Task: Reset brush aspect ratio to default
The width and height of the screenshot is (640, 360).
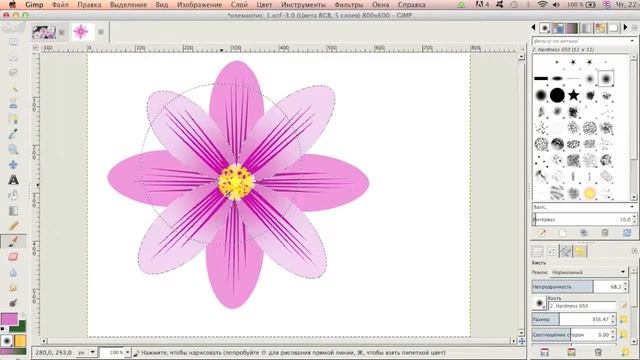Action: [624, 335]
